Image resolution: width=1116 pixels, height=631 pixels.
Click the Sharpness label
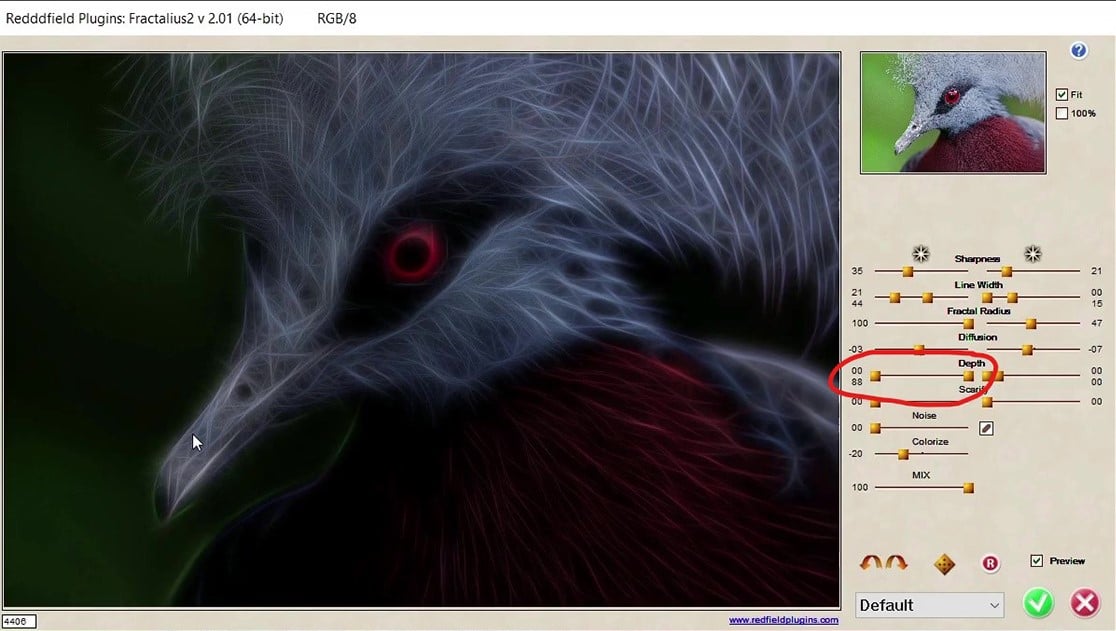pyautogui.click(x=977, y=259)
